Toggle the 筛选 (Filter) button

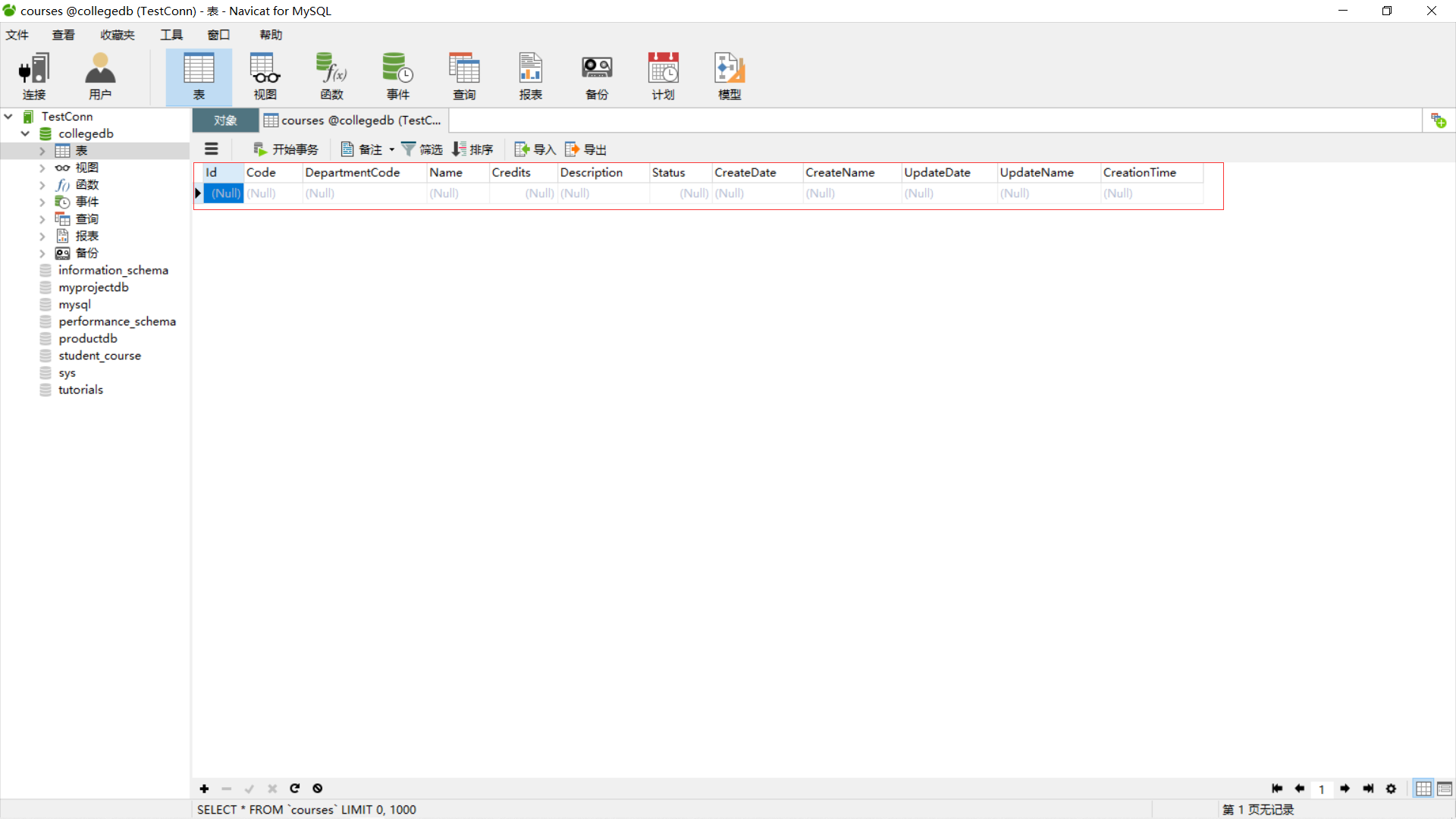[422, 149]
